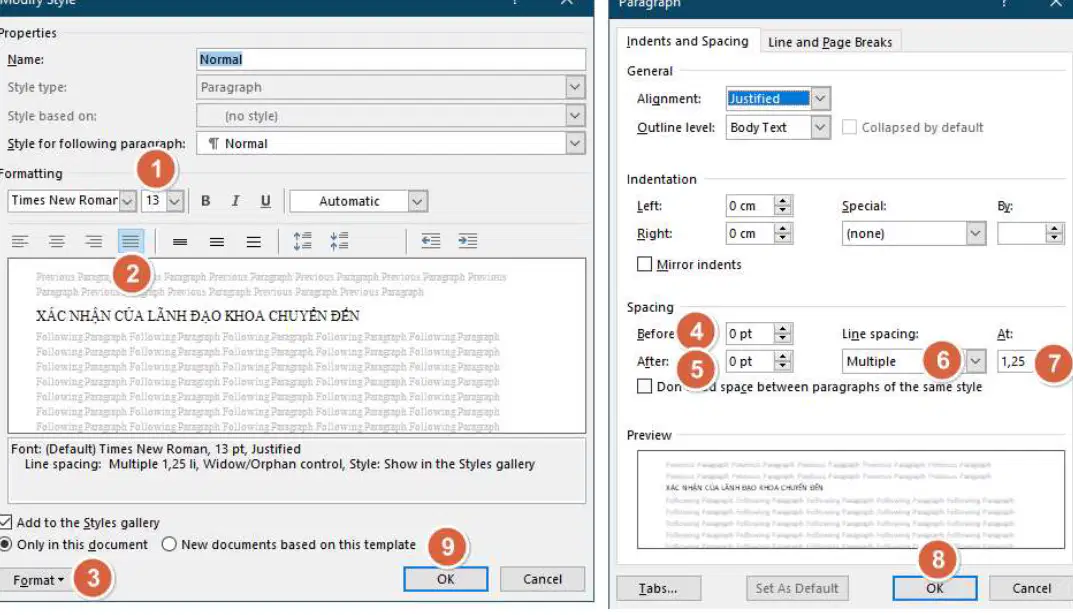Screen dimensions: 1073x615
Task: Click font size box showing 13
Action: click(154, 200)
